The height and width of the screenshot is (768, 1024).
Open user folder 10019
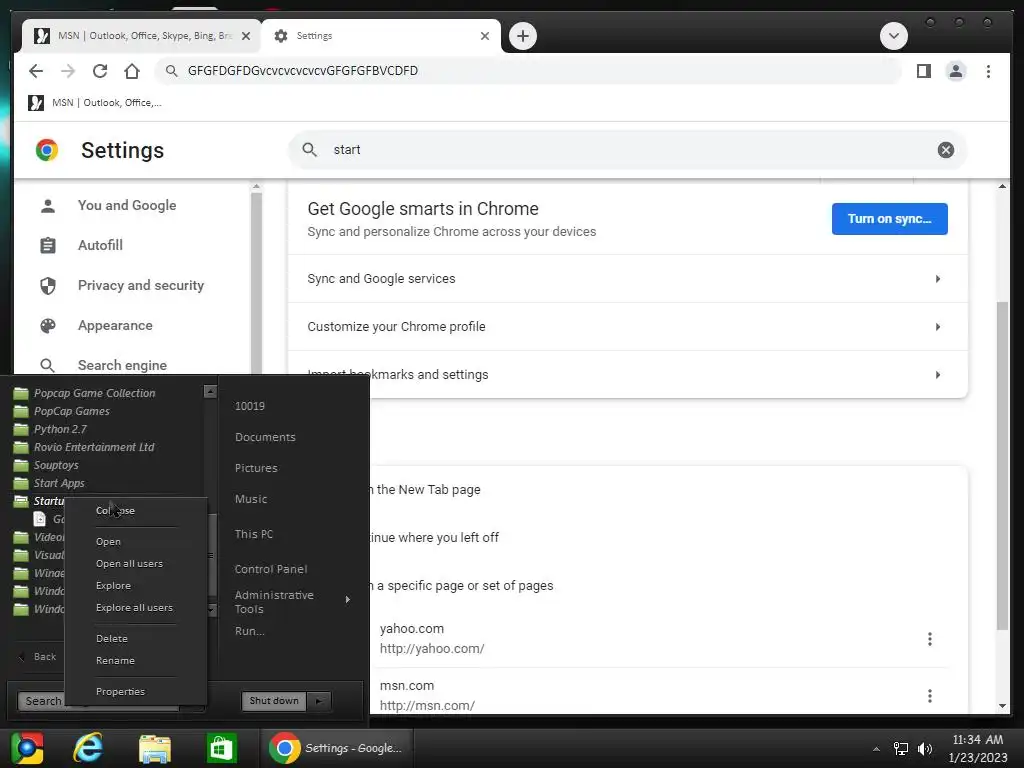coord(249,406)
